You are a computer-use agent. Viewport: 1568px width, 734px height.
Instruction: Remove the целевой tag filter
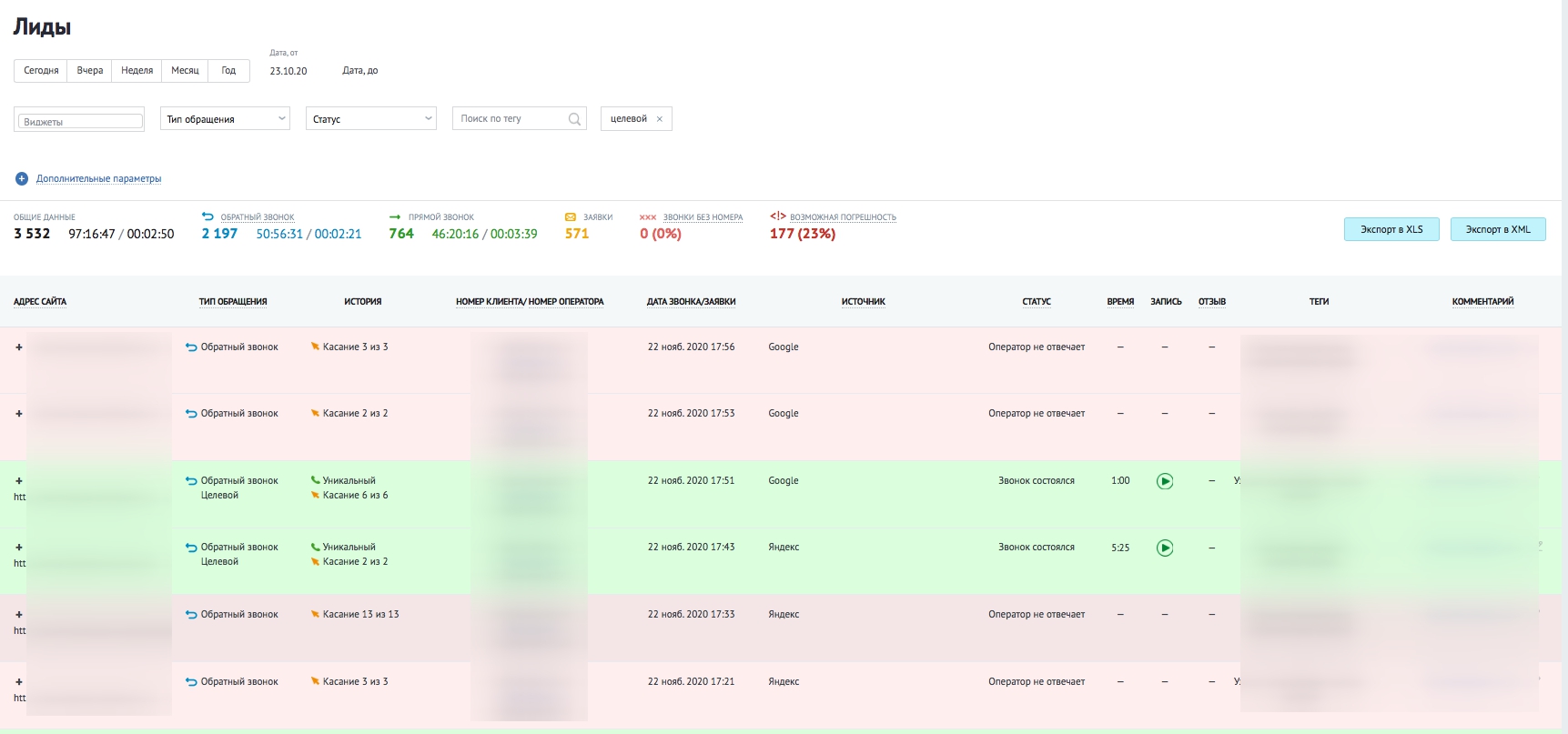coord(660,119)
